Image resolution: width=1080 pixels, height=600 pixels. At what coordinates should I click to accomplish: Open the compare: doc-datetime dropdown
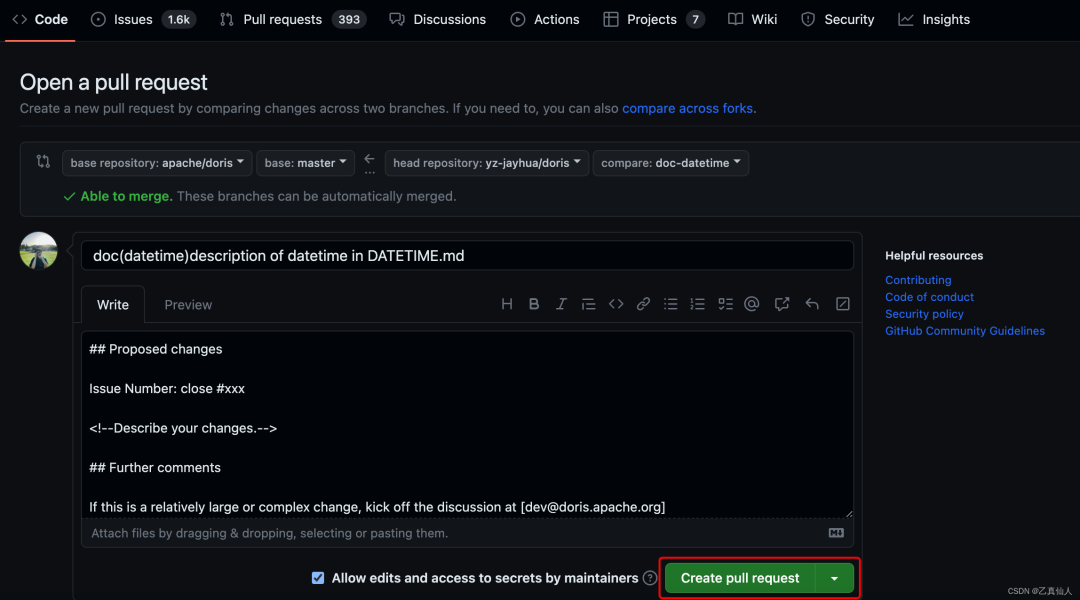[670, 163]
